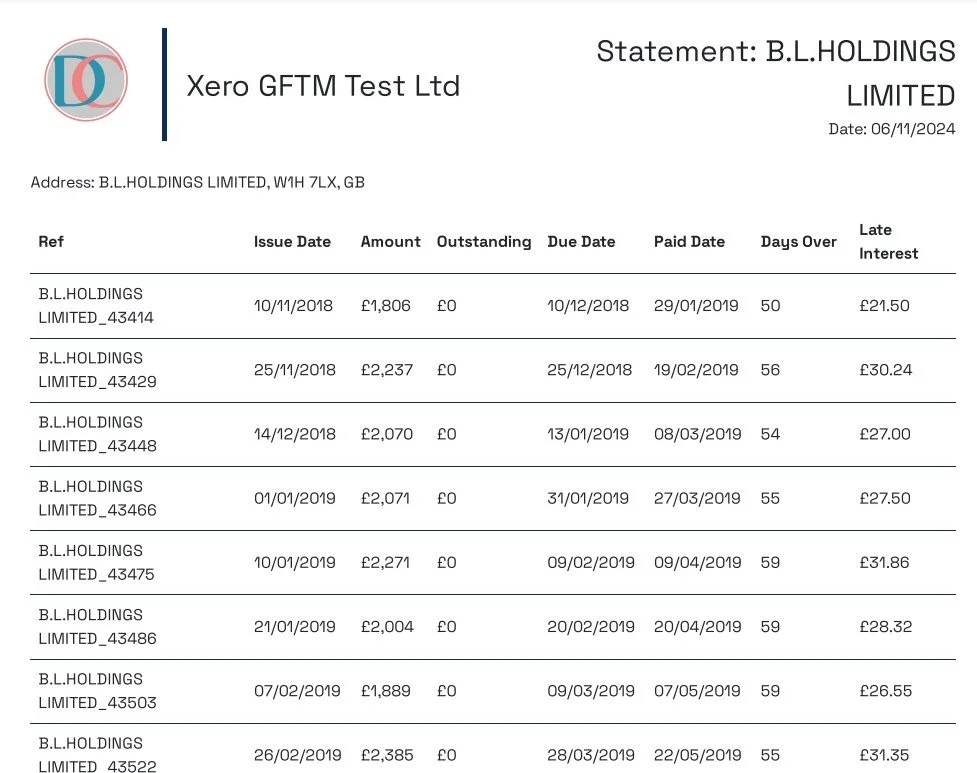Select reference B.L.HOLDINGS LIMITED_43414
The width and height of the screenshot is (977, 773).
(x=96, y=306)
